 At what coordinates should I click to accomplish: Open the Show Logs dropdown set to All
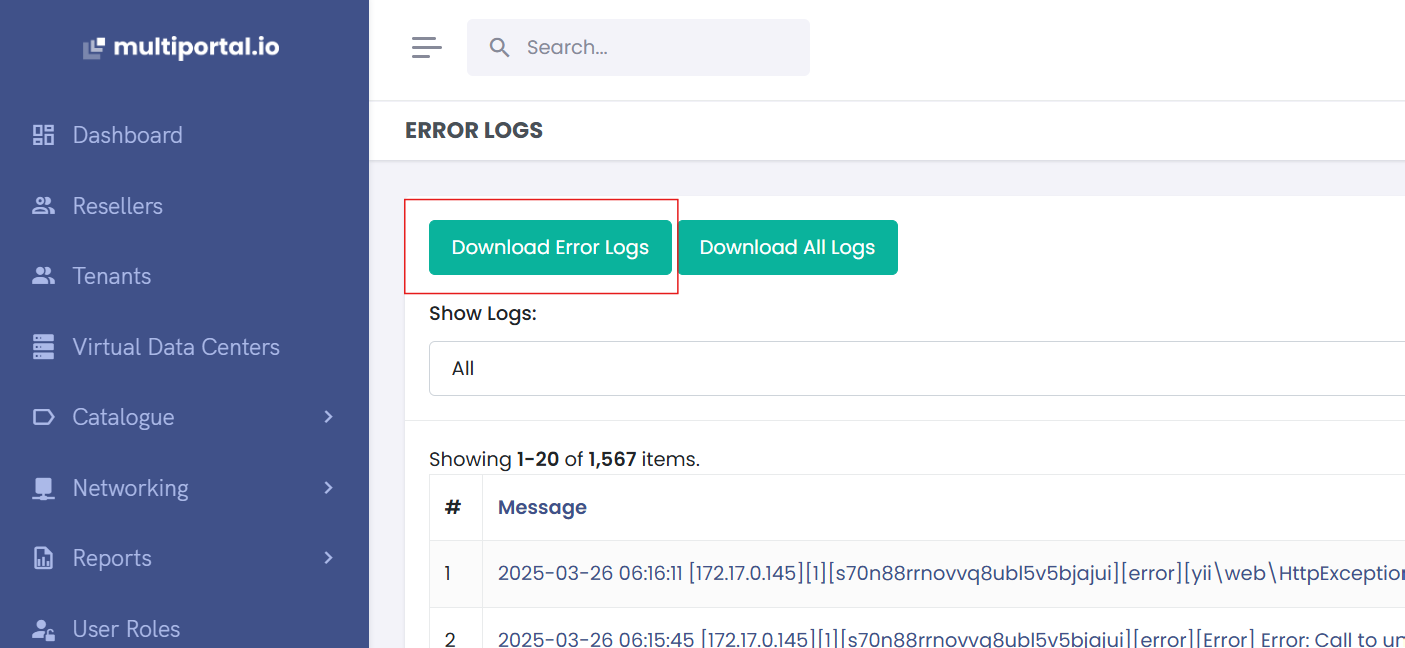[x=917, y=368]
